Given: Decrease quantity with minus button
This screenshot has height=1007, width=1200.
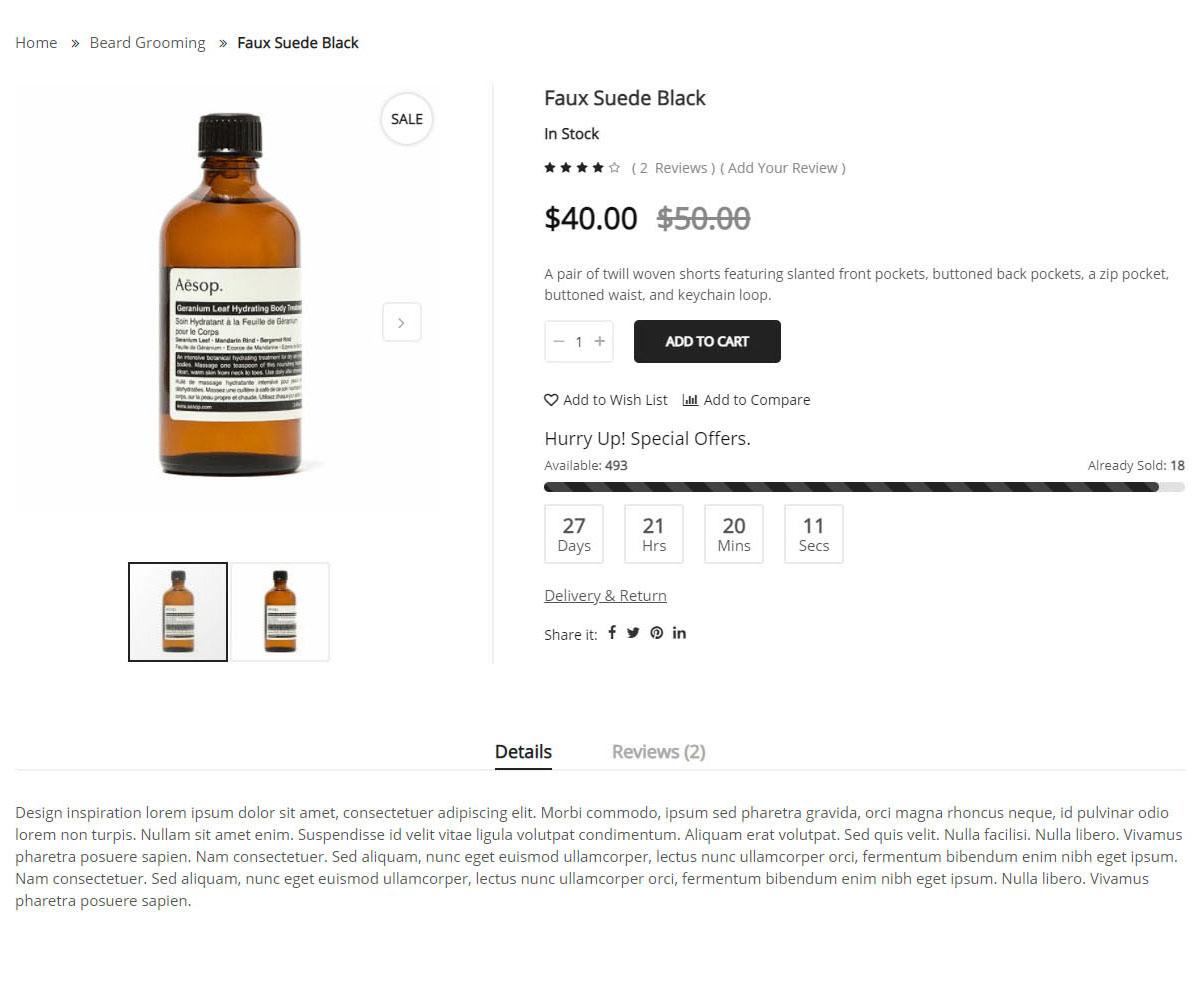Looking at the screenshot, I should click(559, 342).
